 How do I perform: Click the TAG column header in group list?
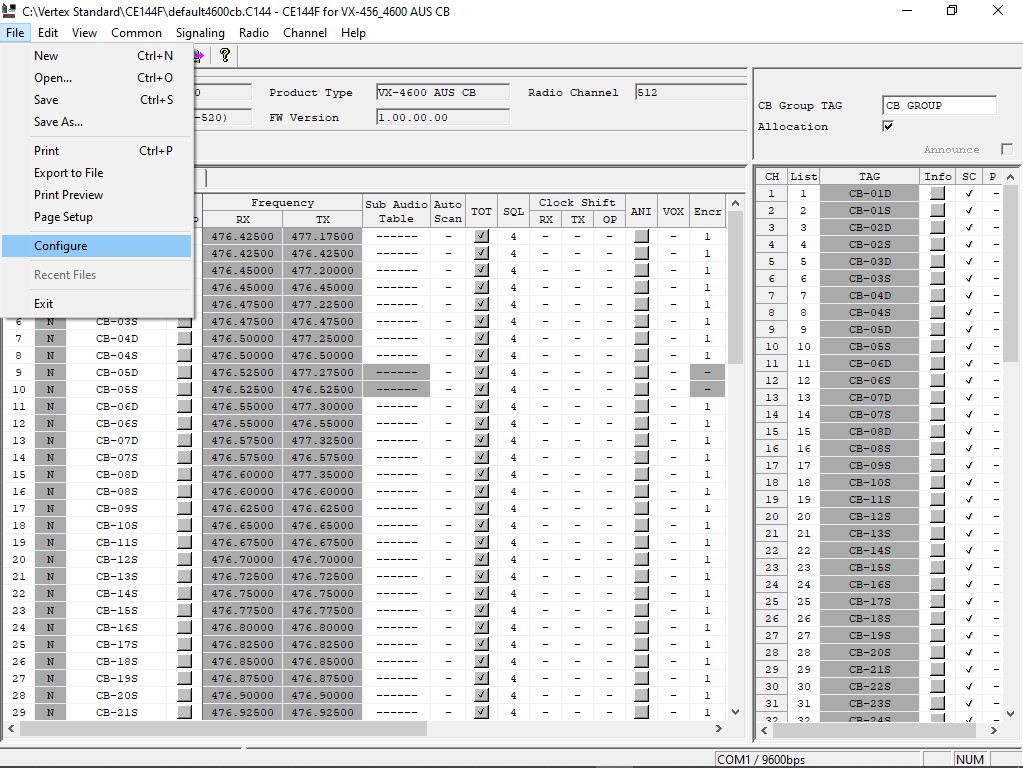click(870, 176)
